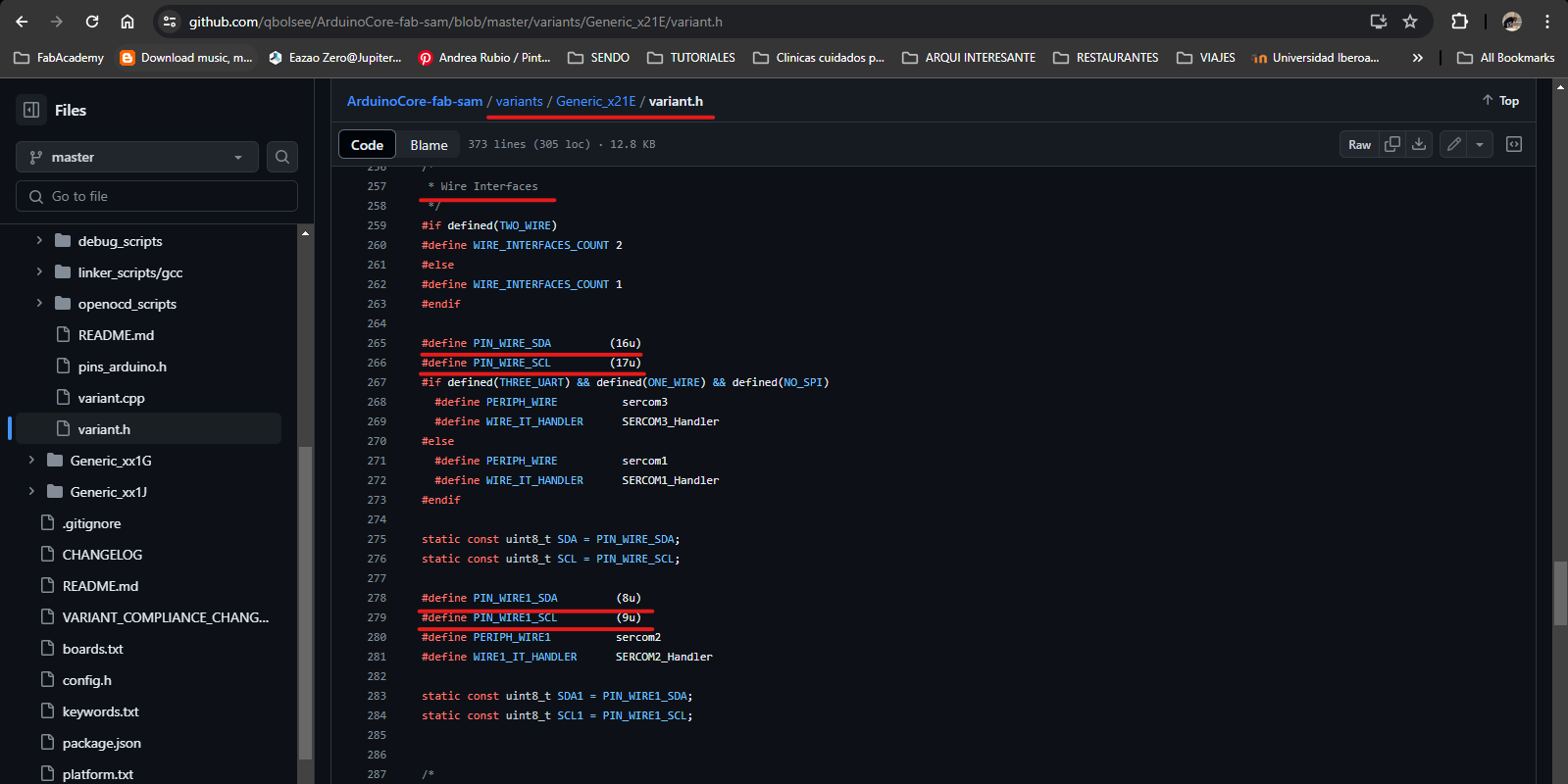The height and width of the screenshot is (784, 1568).
Task: Switch to the Blame tab
Action: [x=429, y=145]
